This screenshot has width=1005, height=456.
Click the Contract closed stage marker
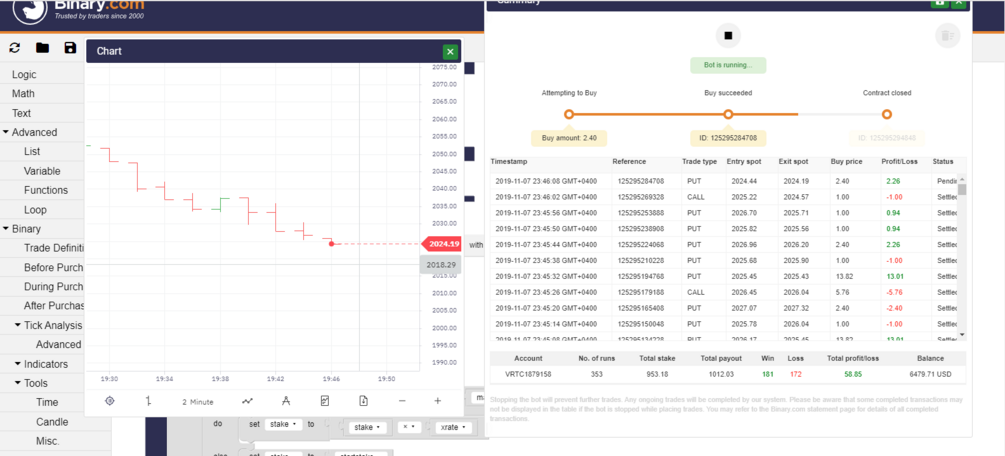(886, 114)
